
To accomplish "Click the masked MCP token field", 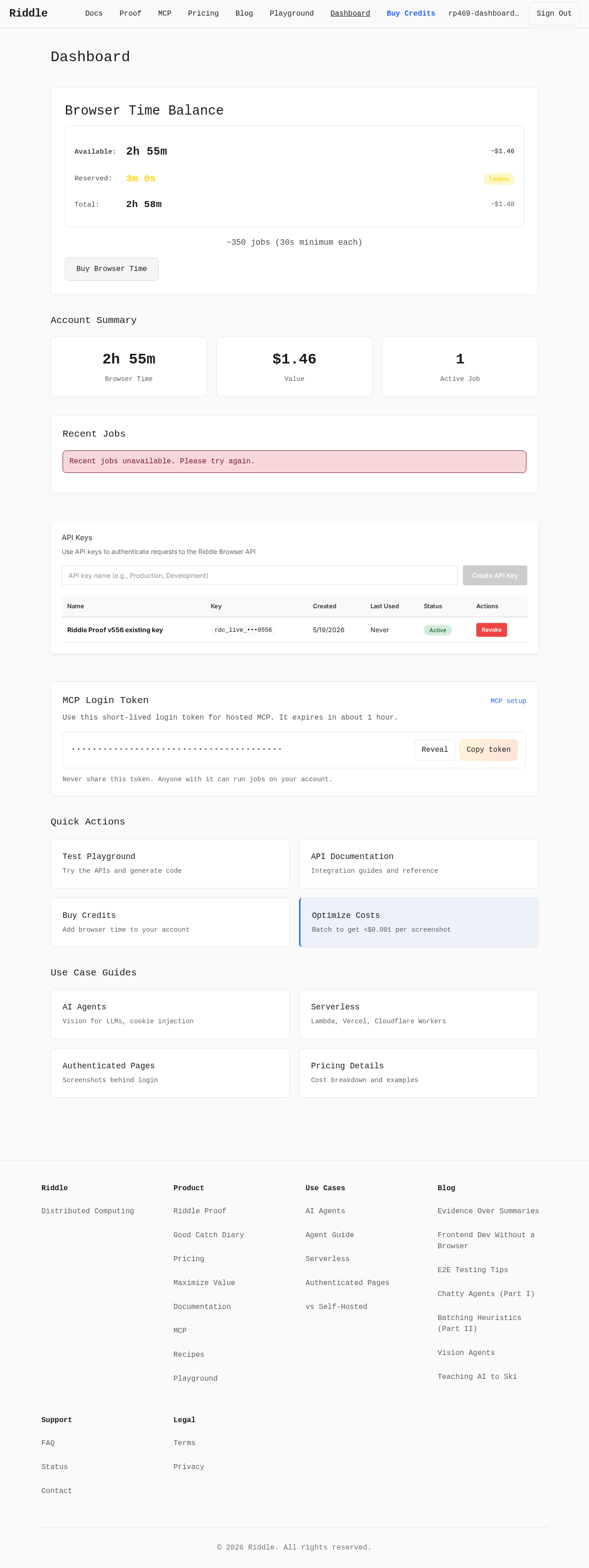I will click(x=176, y=749).
